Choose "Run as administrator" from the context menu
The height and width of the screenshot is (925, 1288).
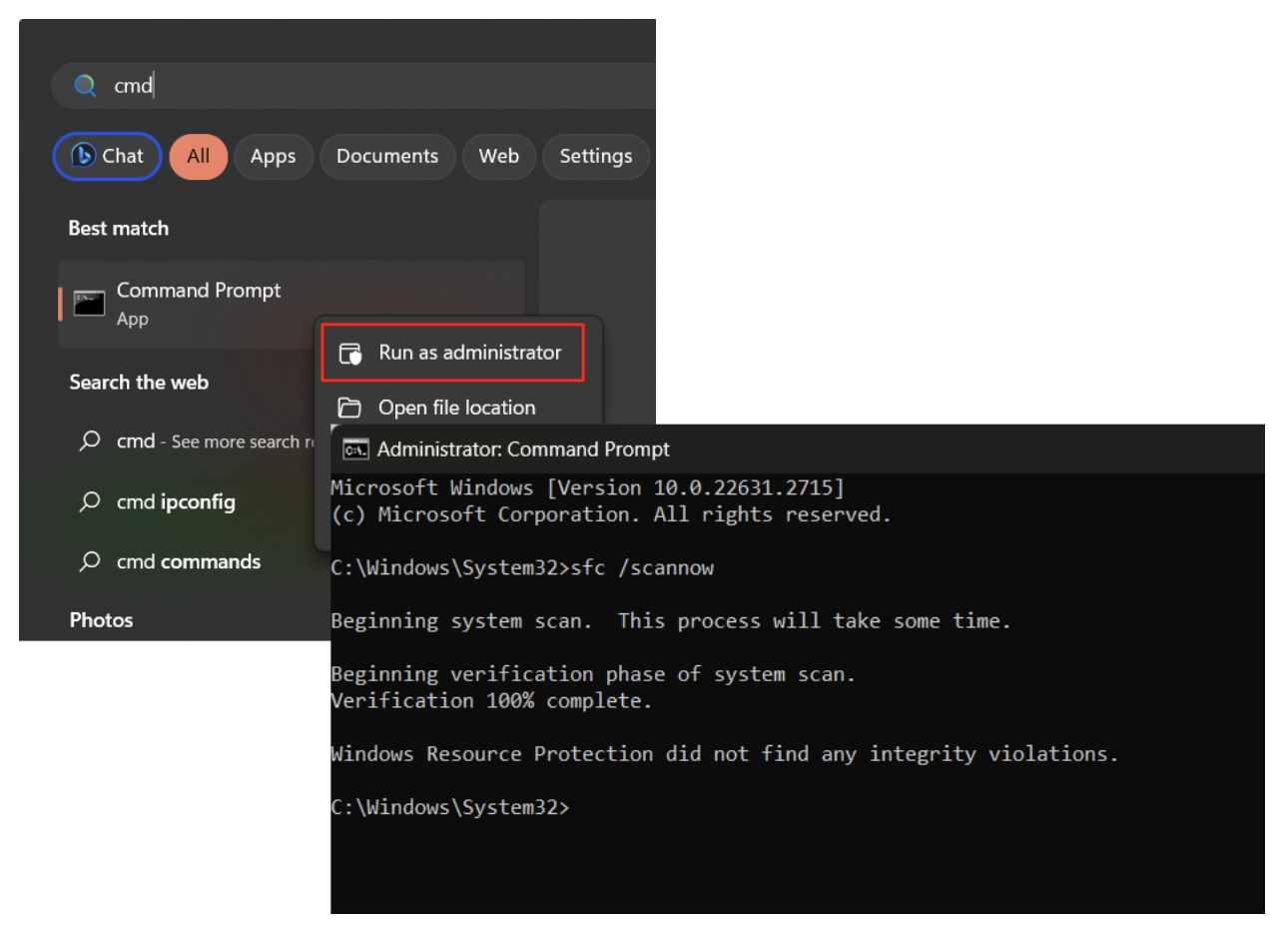(x=469, y=352)
